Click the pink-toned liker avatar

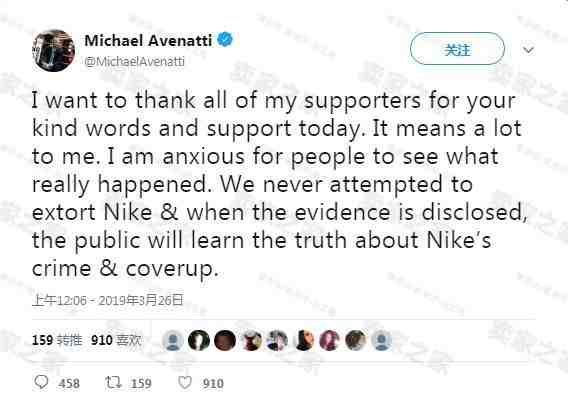tap(329, 341)
